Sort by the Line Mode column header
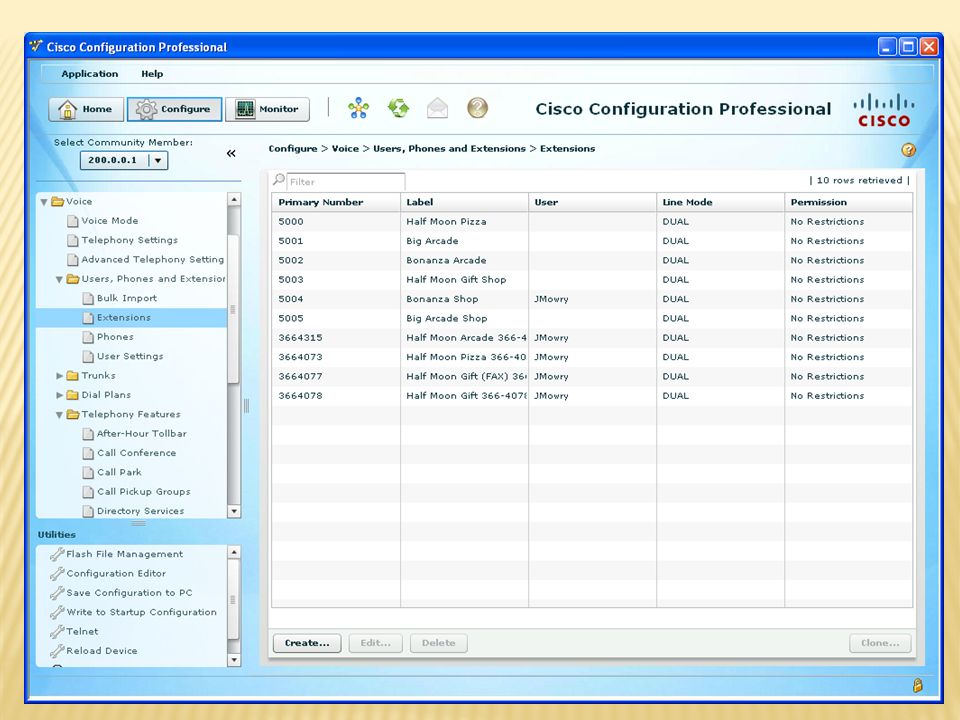The width and height of the screenshot is (960, 720). (x=721, y=202)
